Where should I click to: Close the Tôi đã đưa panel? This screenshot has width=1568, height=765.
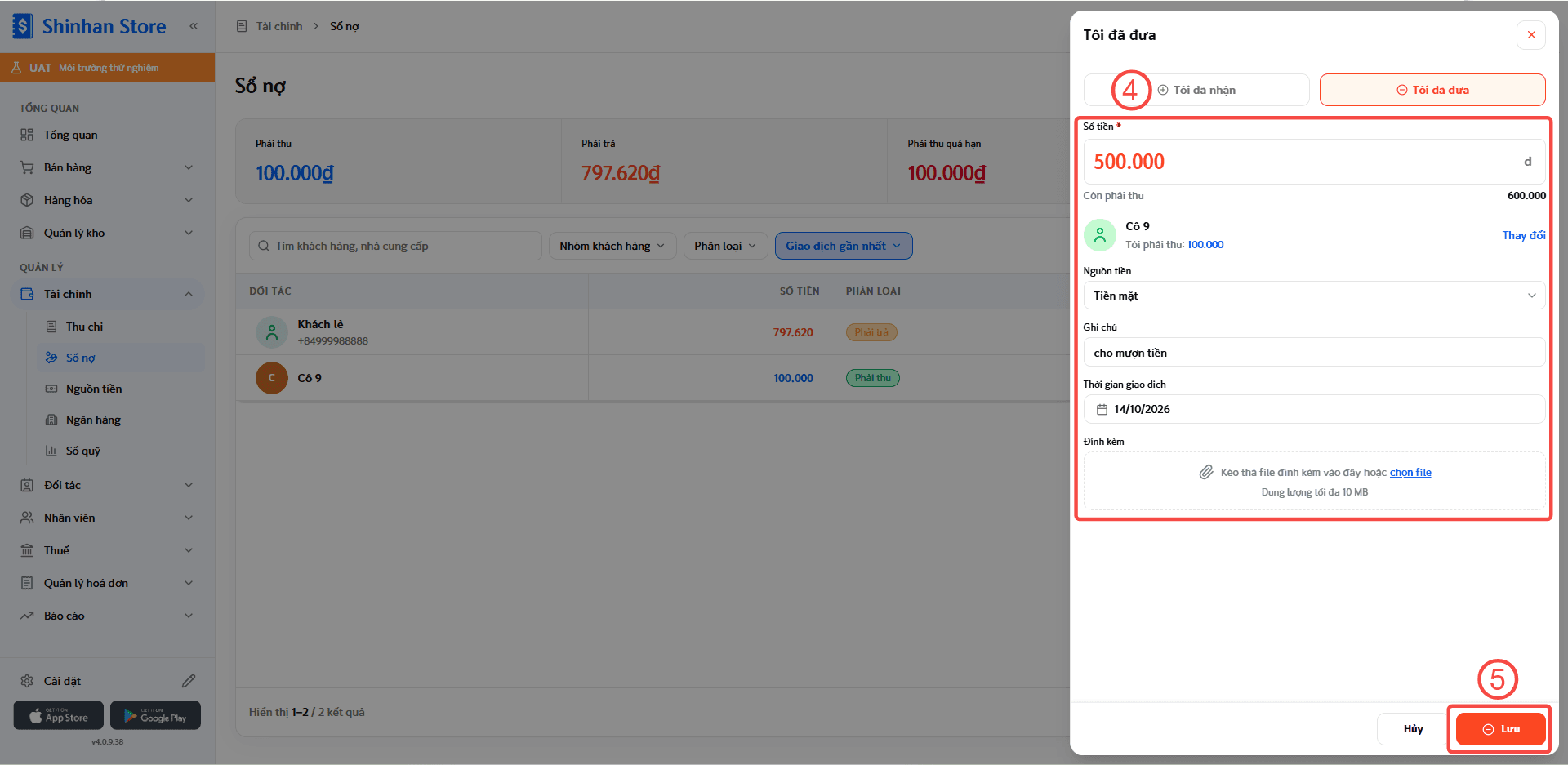pyautogui.click(x=1531, y=34)
